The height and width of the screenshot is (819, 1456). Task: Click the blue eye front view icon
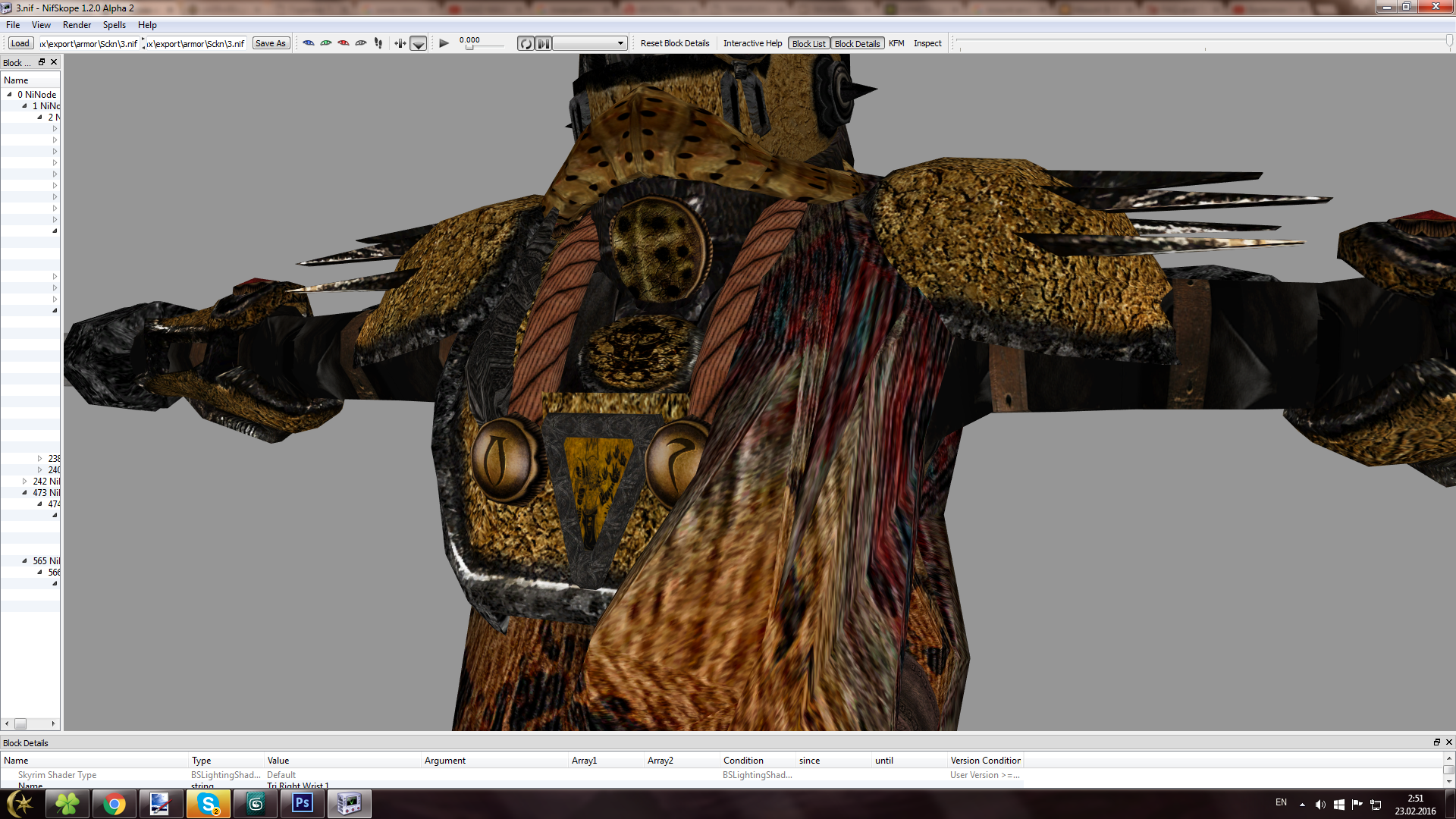309,43
